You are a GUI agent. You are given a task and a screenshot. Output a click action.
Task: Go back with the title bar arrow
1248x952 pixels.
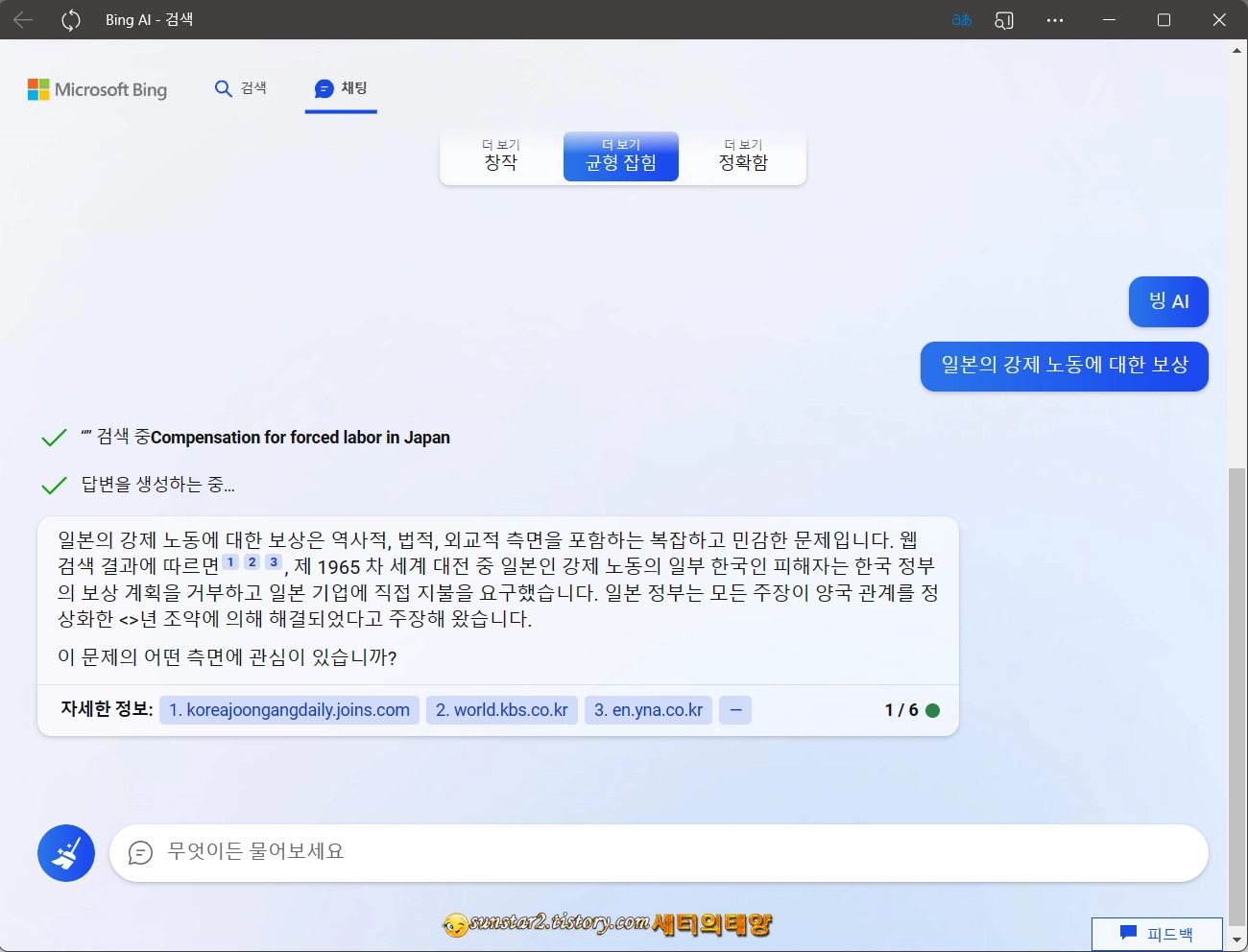click(23, 20)
